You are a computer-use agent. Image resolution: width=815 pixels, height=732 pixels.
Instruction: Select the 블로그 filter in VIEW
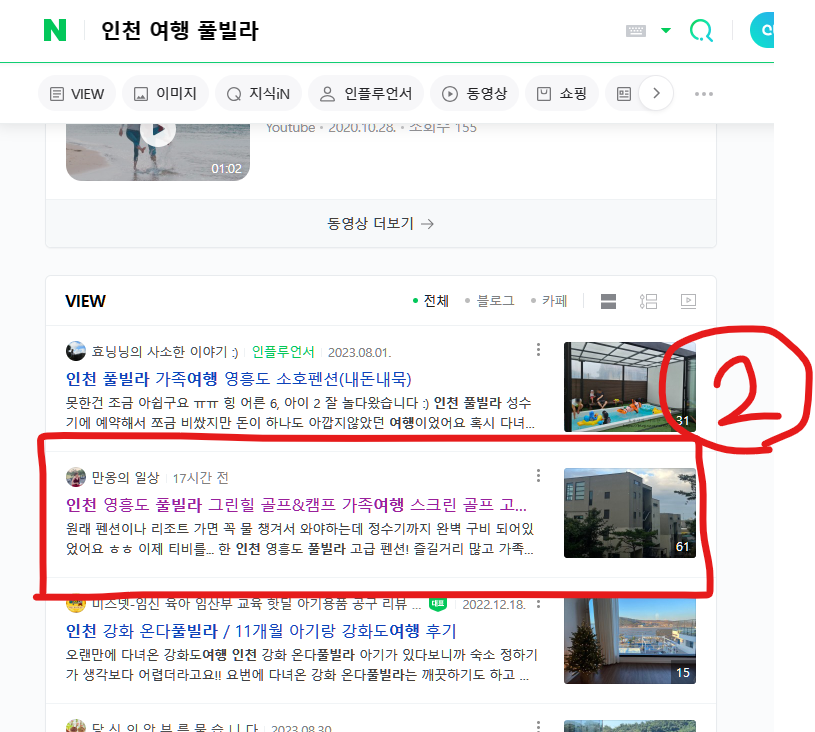coord(490,301)
